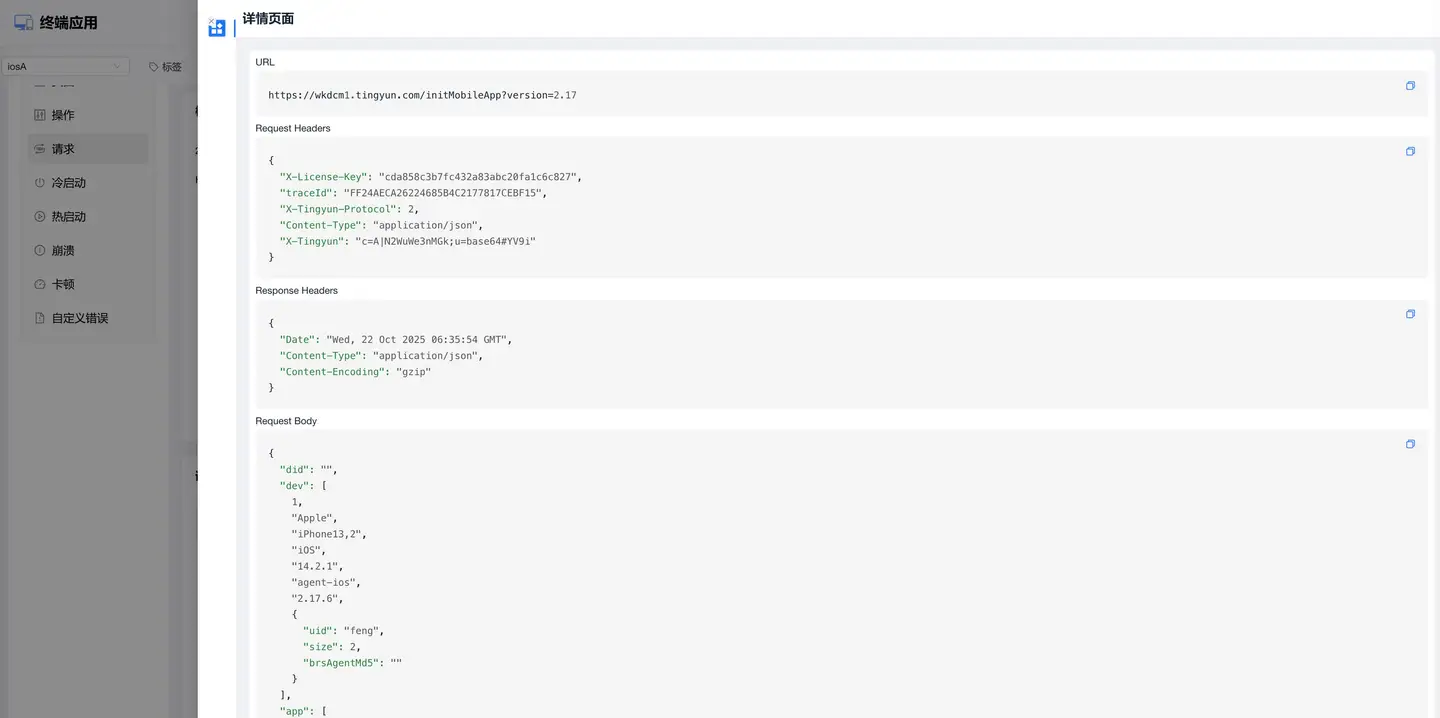Screen dimensions: 1440x718
Task: Open the 卡顿 sidebar entry
Action: pos(63,284)
